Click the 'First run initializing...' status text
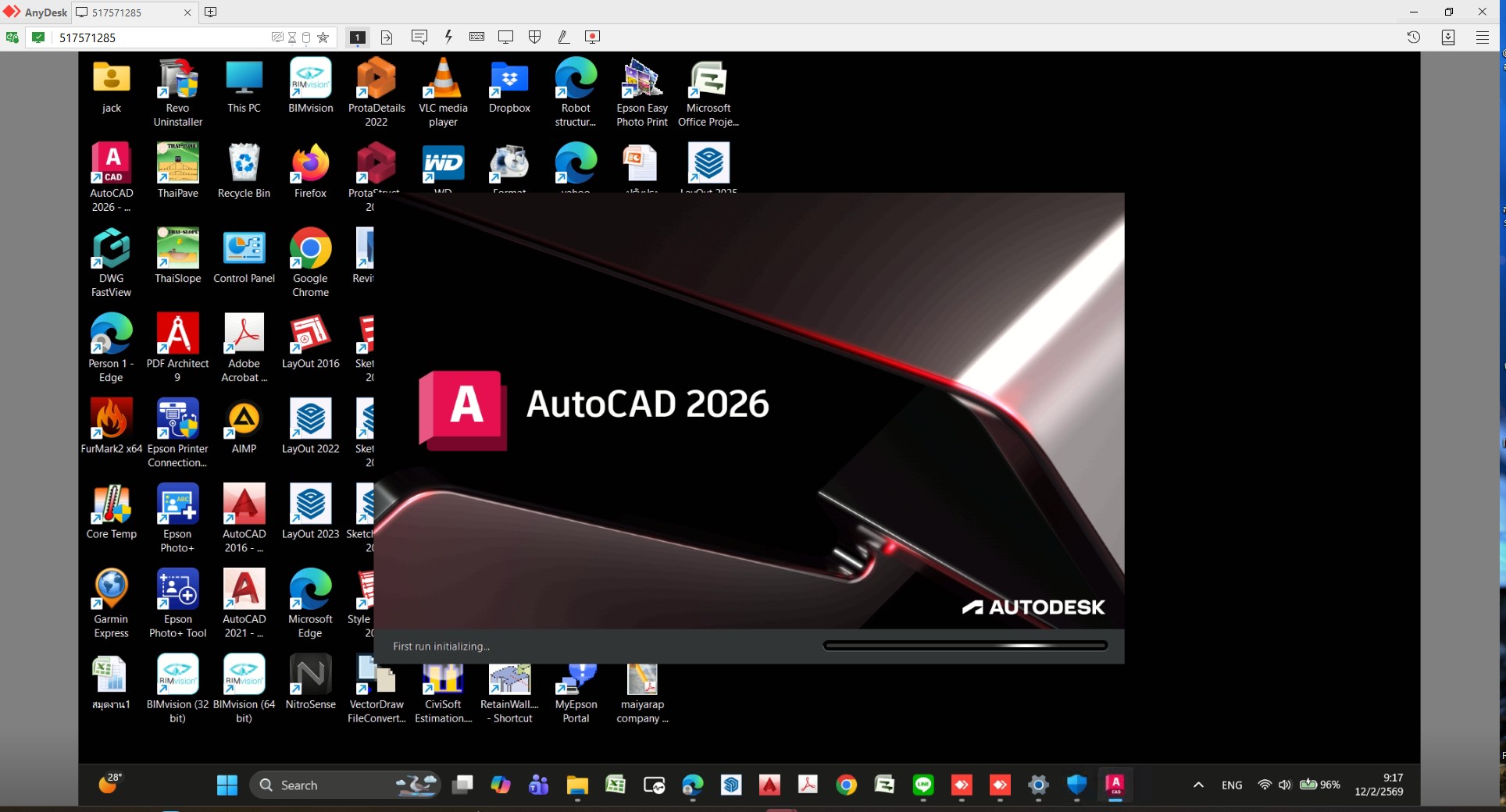 pos(441,646)
